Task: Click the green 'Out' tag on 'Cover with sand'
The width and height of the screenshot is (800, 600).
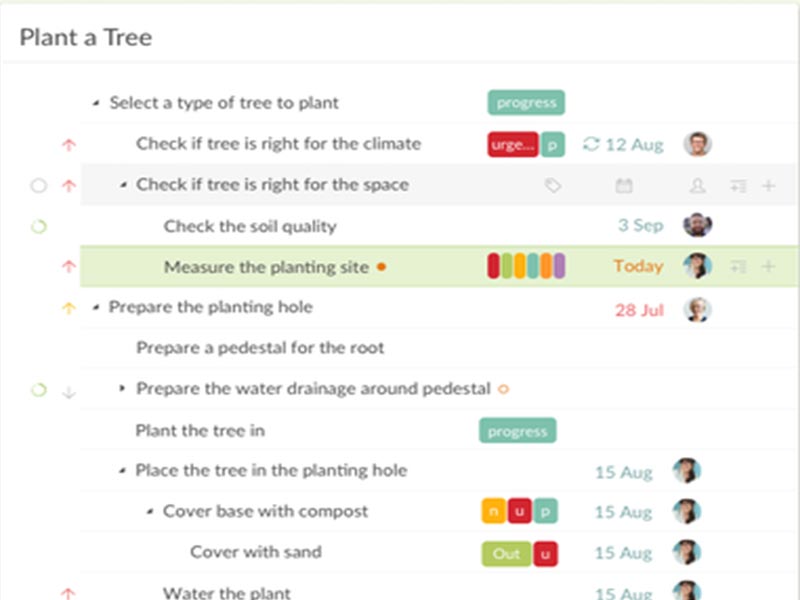Action: [506, 553]
